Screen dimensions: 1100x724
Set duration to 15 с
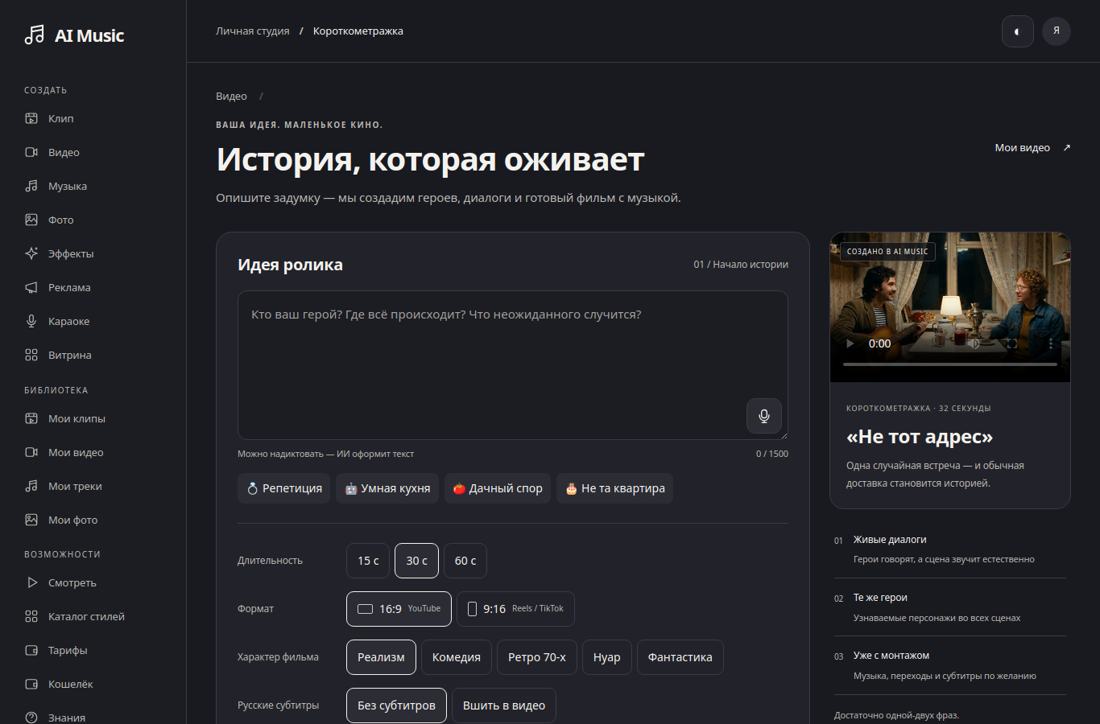pos(368,561)
